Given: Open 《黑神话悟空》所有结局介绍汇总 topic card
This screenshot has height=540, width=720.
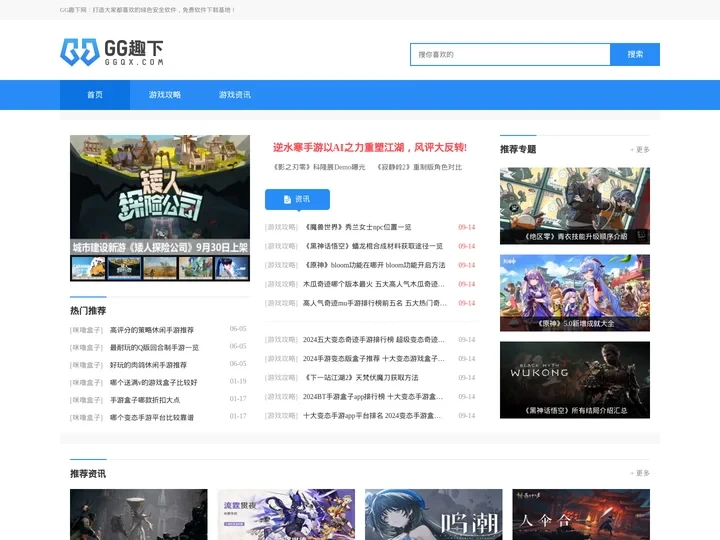Looking at the screenshot, I should (x=575, y=380).
